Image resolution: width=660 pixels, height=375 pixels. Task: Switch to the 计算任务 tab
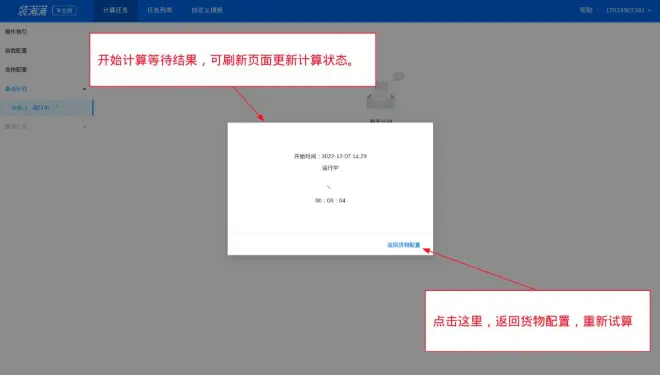pyautogui.click(x=115, y=10)
